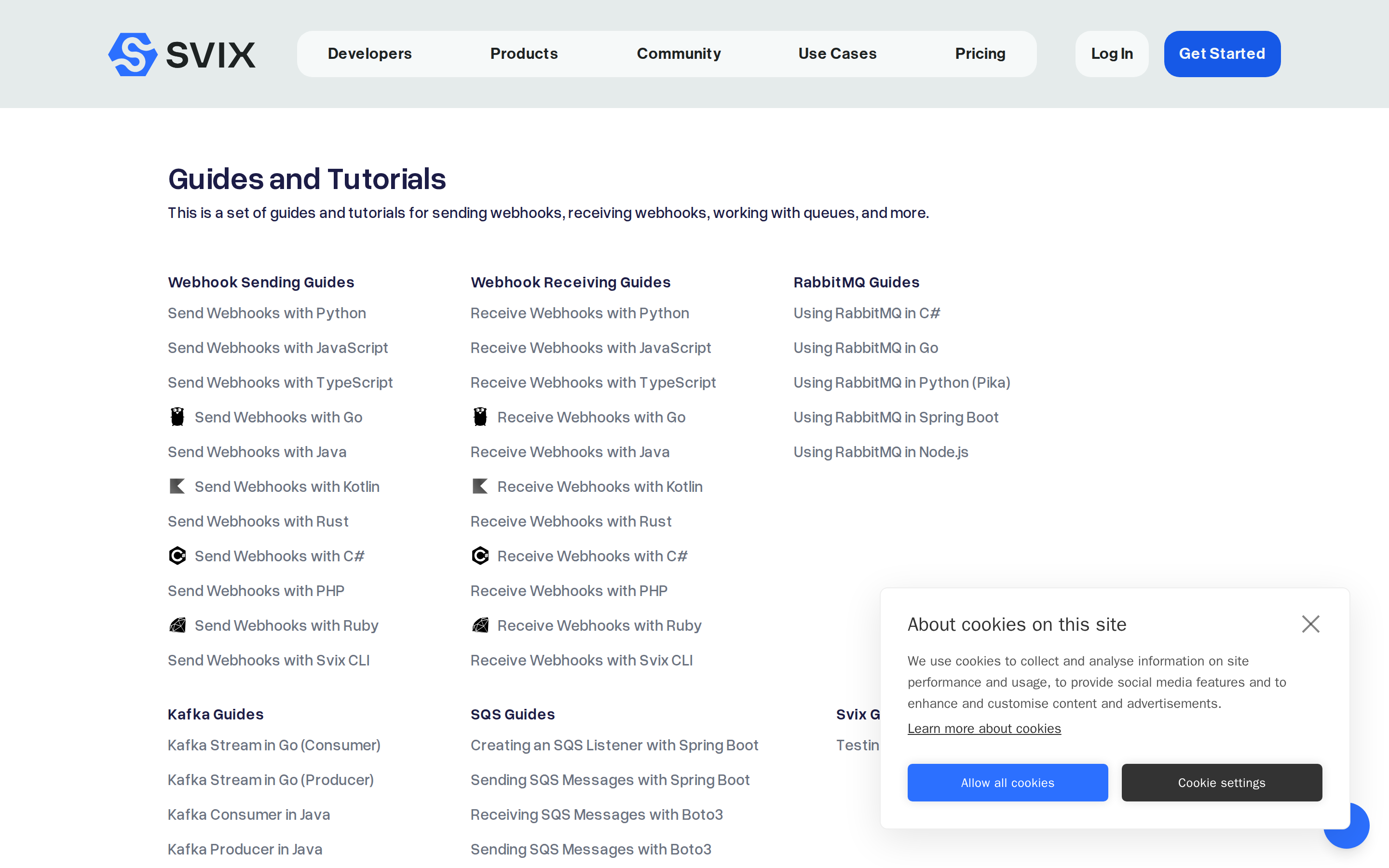Click the C# icon beside Send Webhooks with C#
Viewport: 1389px width, 868px height.
(x=177, y=556)
